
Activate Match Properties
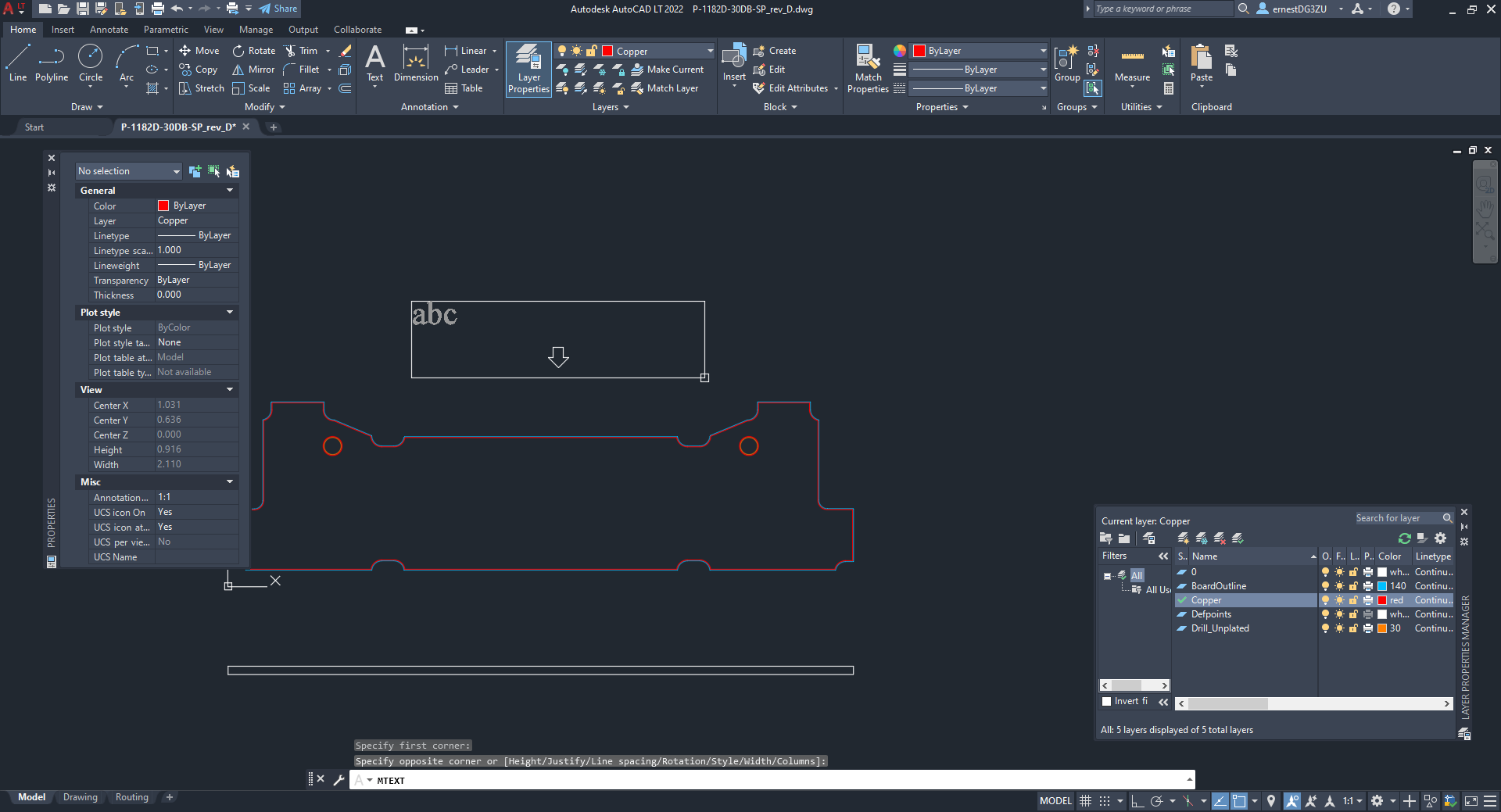coord(867,66)
